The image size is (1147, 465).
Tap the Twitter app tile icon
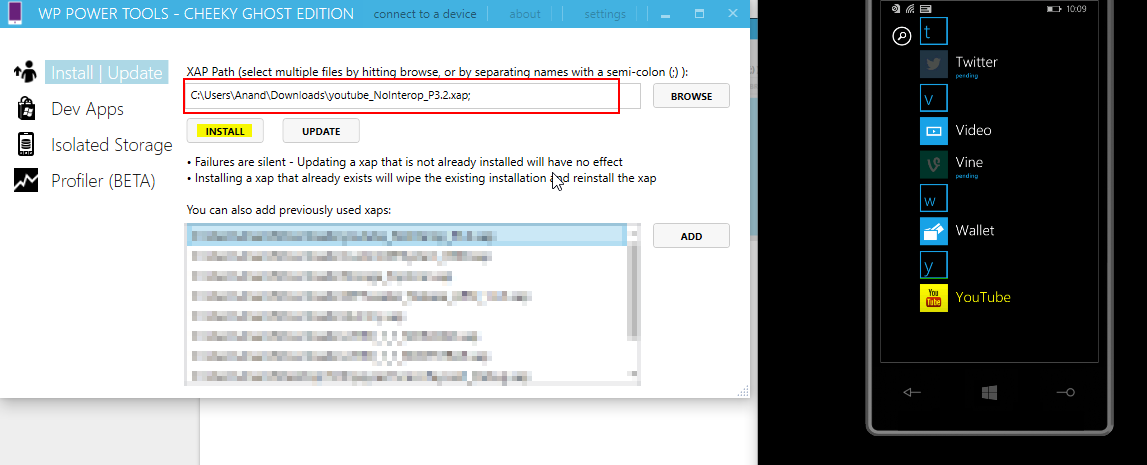coord(934,65)
